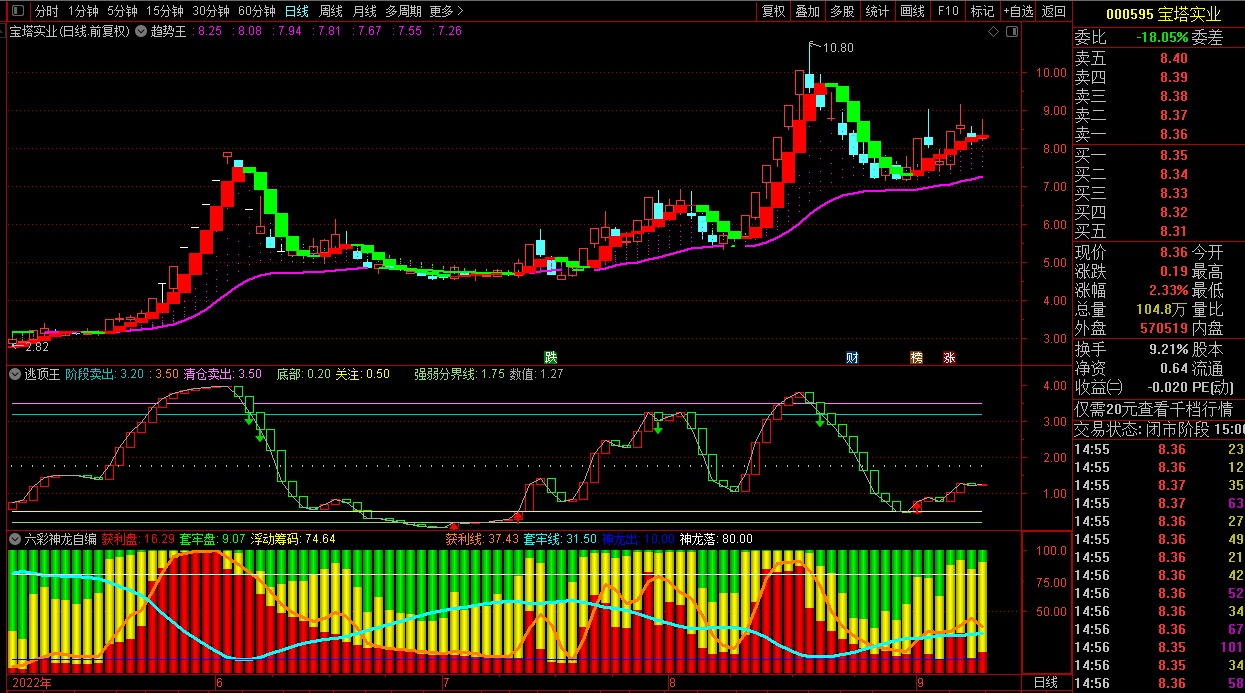The width and height of the screenshot is (1245, 693).
Task: Switch to the 周线 weekly period tab
Action: 330,12
